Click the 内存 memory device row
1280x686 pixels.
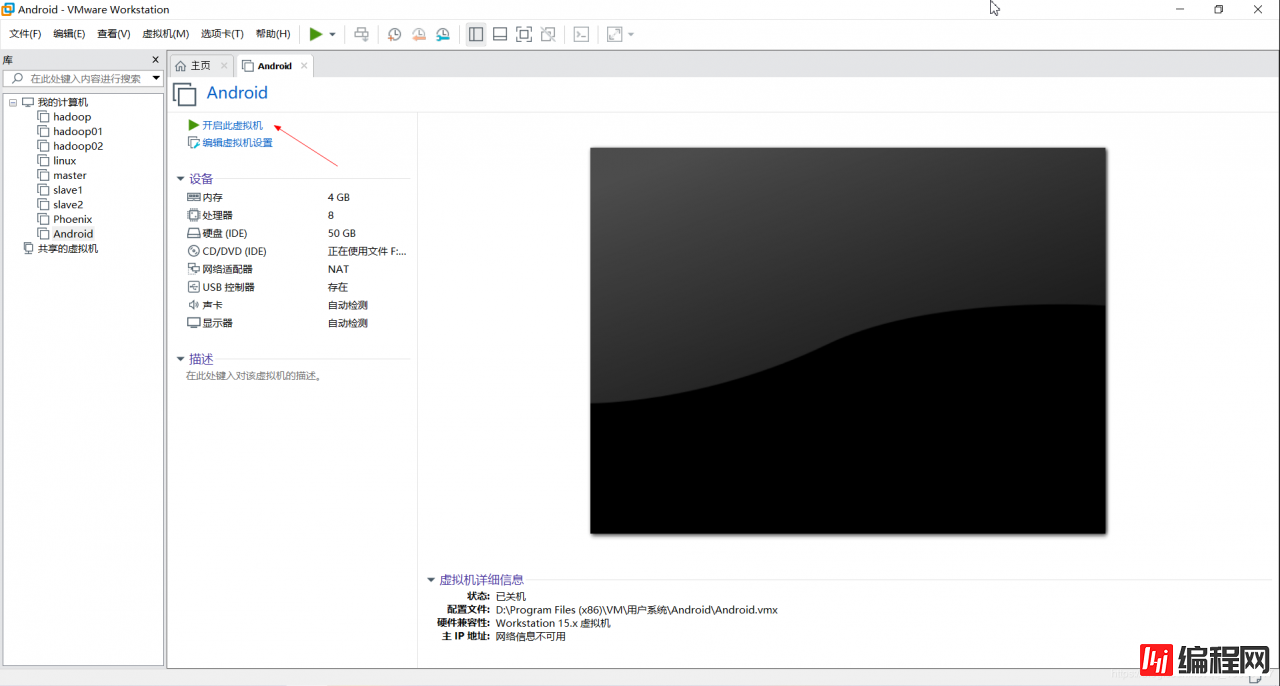(297, 198)
